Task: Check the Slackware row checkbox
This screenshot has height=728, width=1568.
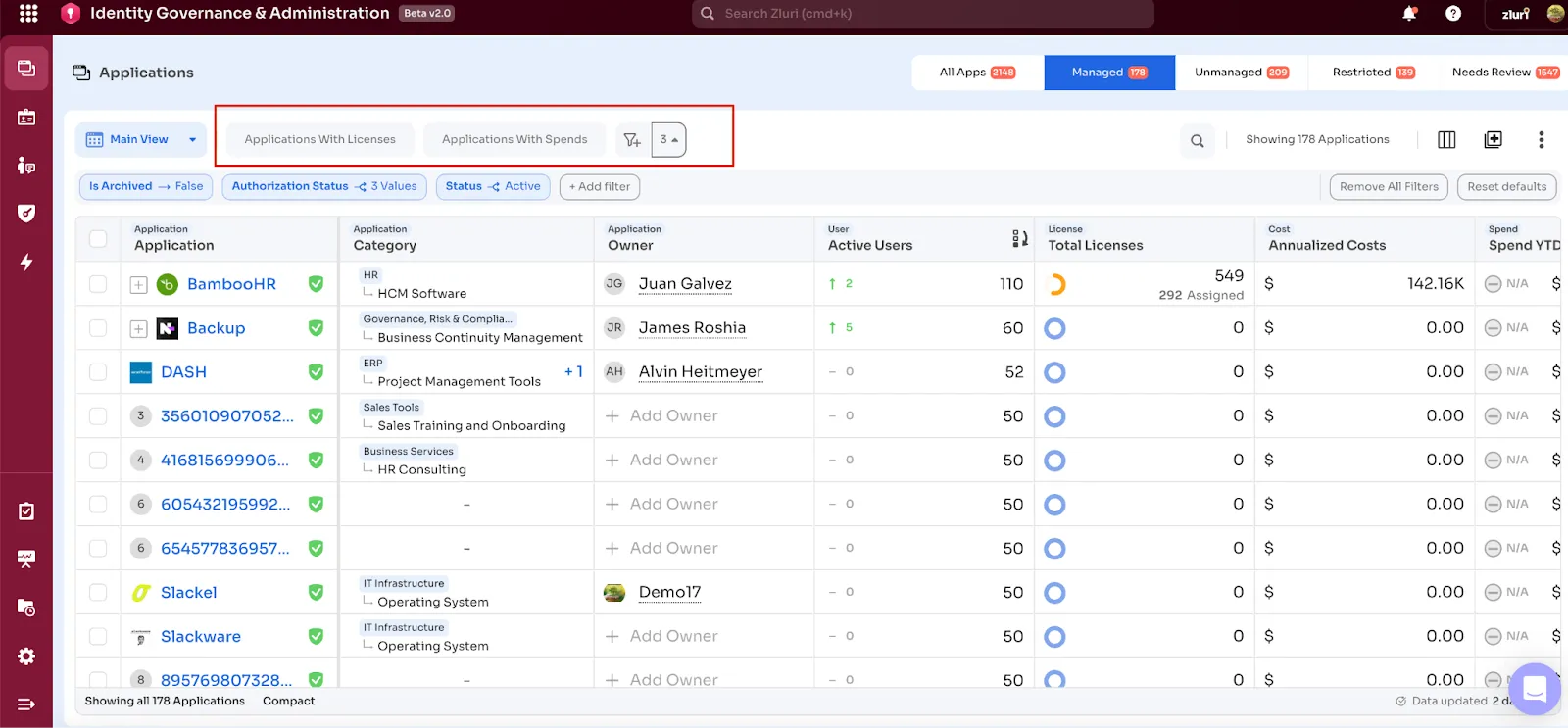Action: [x=98, y=636]
